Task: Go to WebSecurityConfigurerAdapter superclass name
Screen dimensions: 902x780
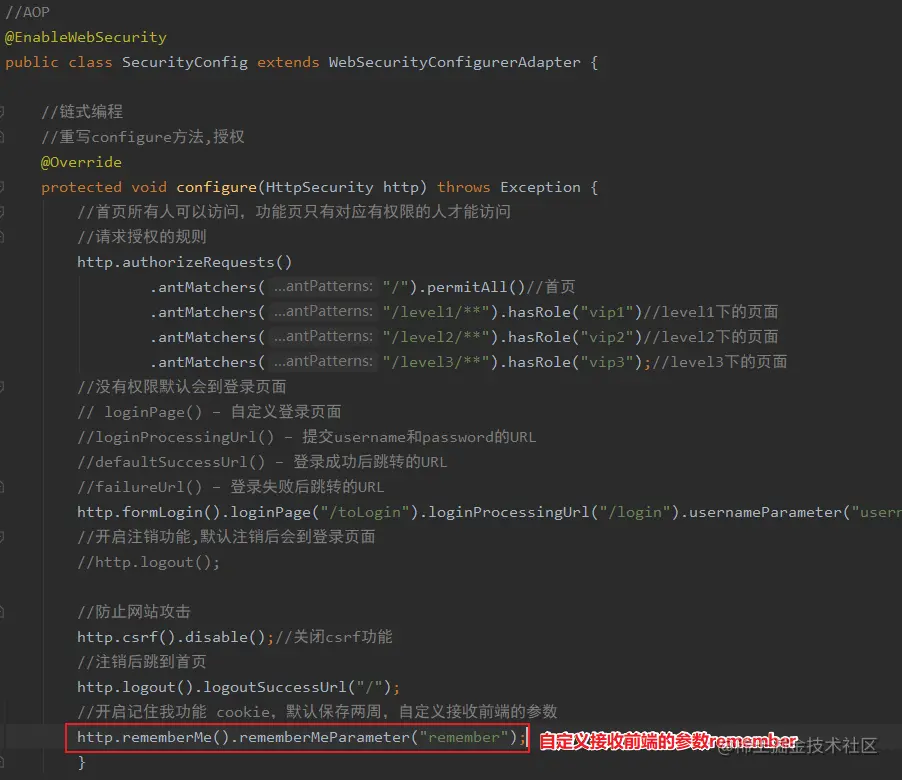Action: [x=454, y=62]
